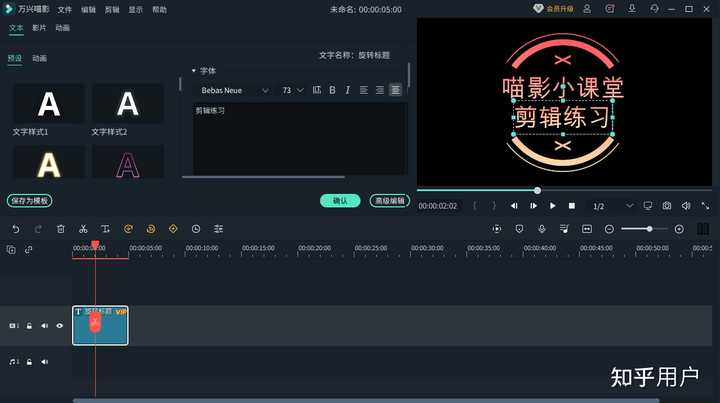Image resolution: width=720 pixels, height=403 pixels.
Task: Click the timeline zoom slider handle
Action: [649, 229]
